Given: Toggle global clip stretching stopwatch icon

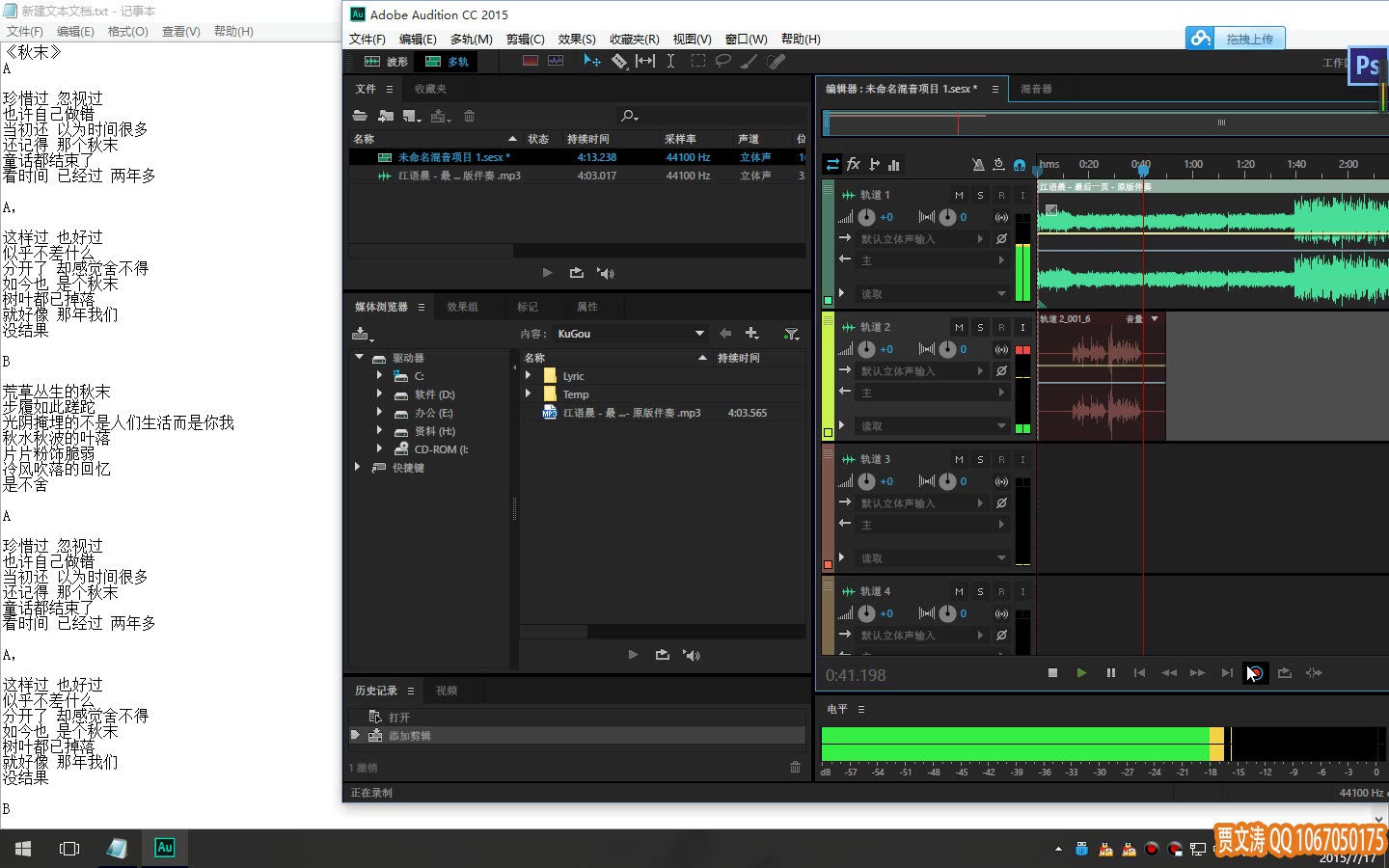Looking at the screenshot, I should (999, 165).
